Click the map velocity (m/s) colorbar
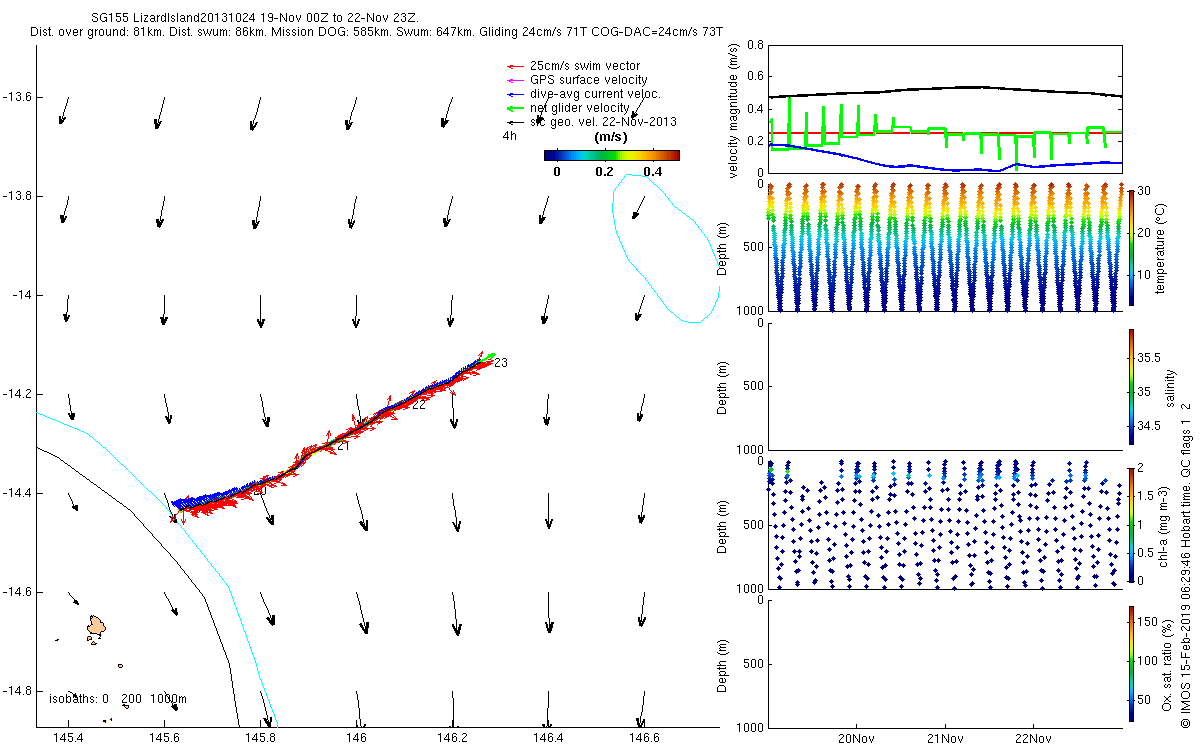The image size is (1200, 750). (x=612, y=155)
